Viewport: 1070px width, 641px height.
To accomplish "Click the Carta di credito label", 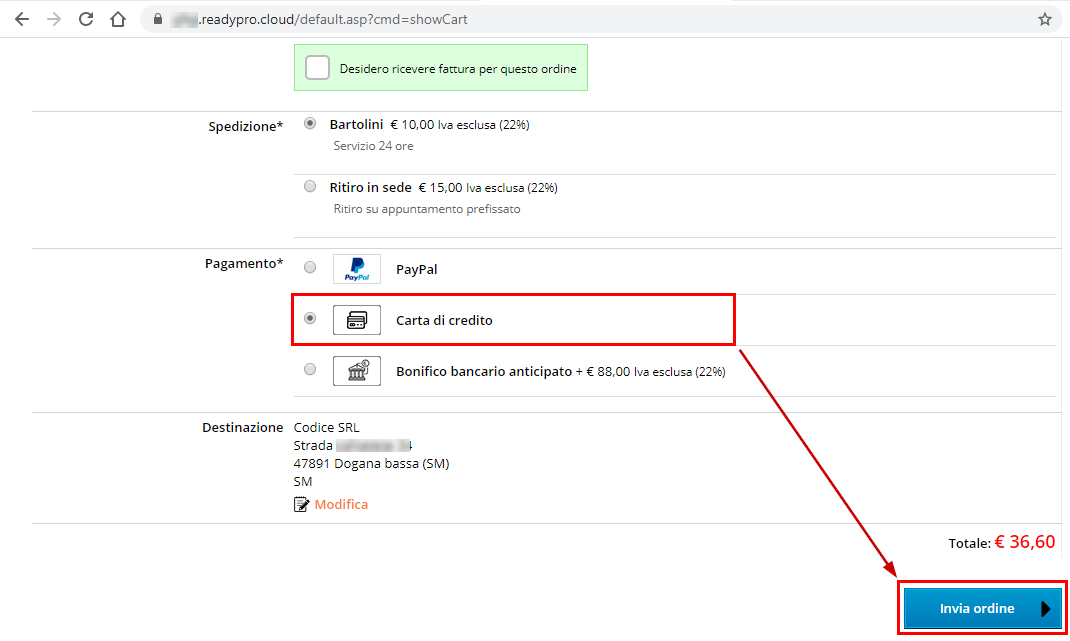I will pos(444,320).
